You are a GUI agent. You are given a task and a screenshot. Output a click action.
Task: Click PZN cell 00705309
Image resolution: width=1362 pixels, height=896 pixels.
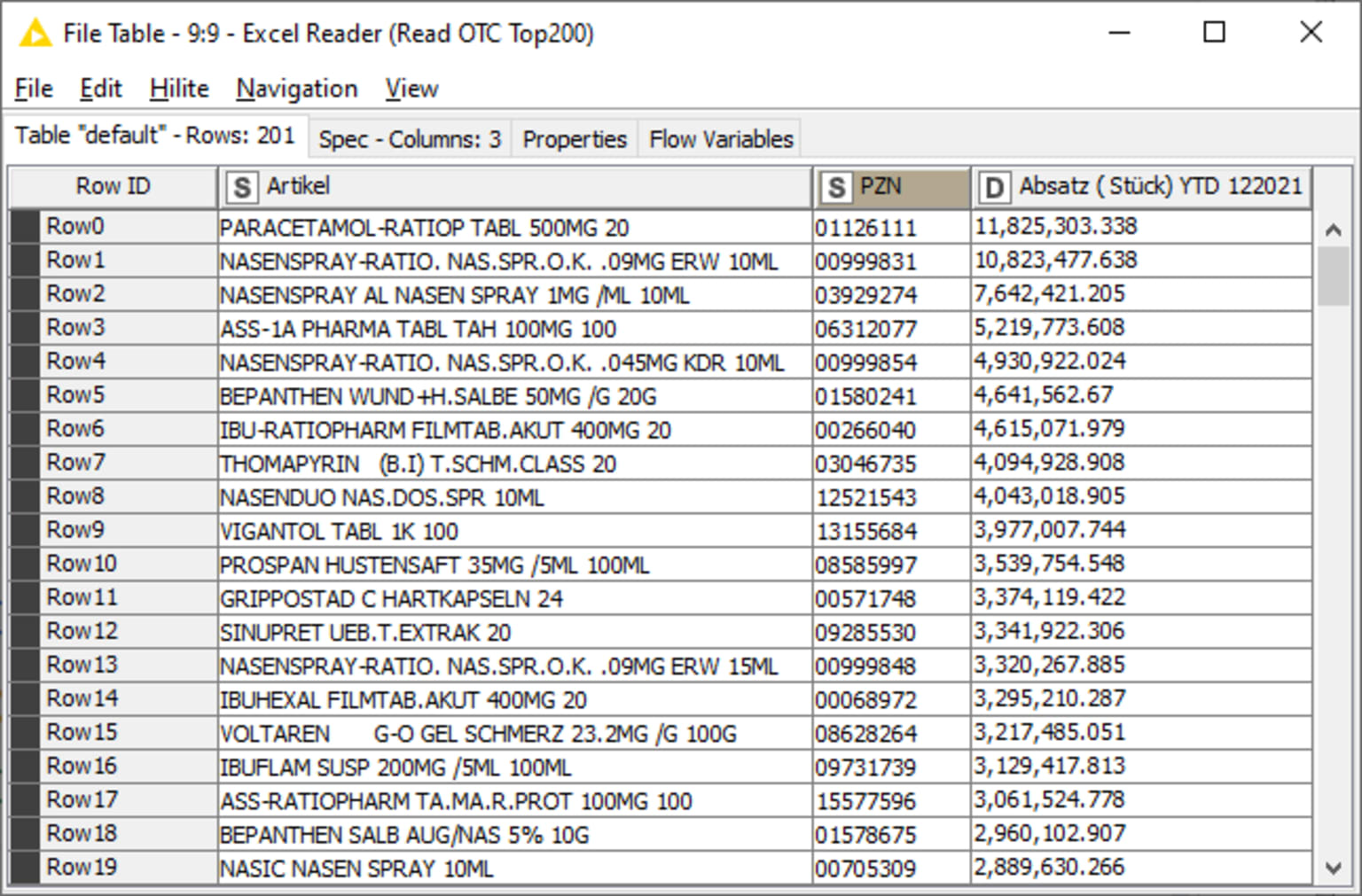tap(891, 868)
